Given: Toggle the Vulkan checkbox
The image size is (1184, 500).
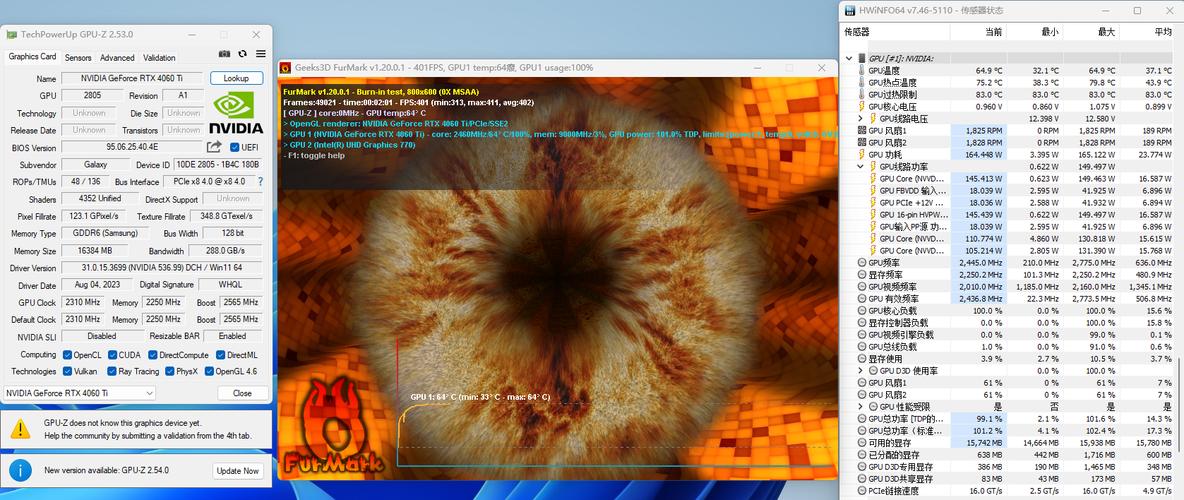Looking at the screenshot, I should coord(67,372).
